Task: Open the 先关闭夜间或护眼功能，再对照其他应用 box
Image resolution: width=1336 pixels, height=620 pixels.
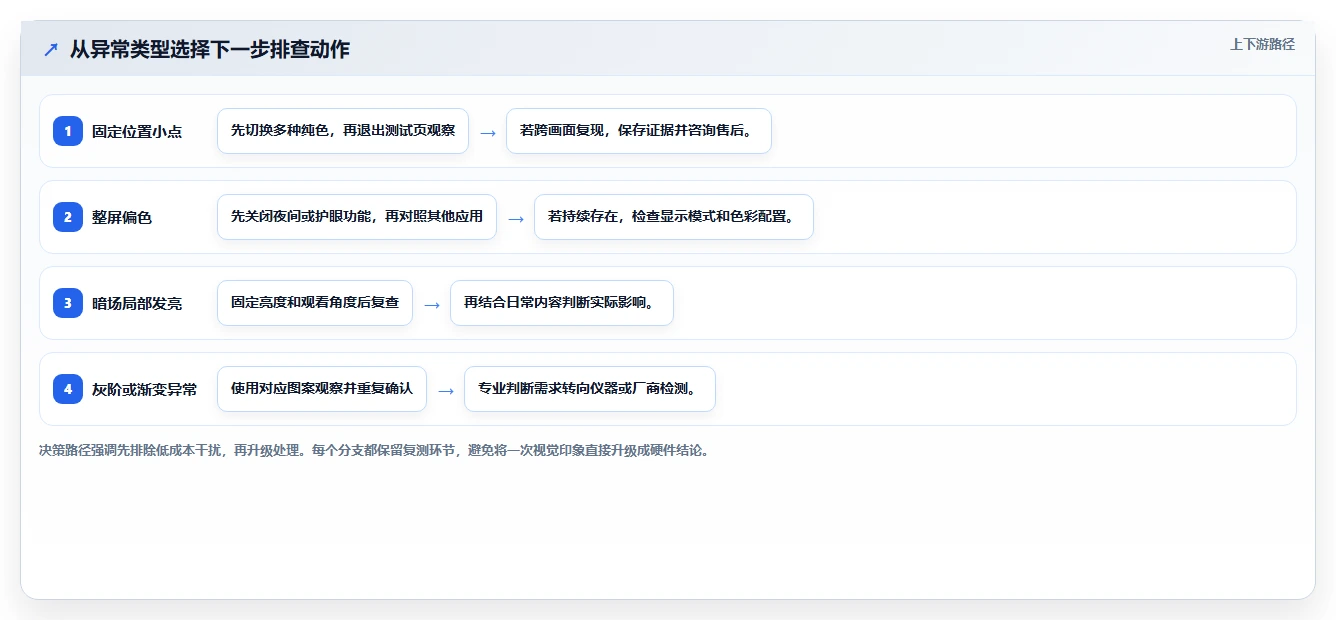Action: pos(357,217)
